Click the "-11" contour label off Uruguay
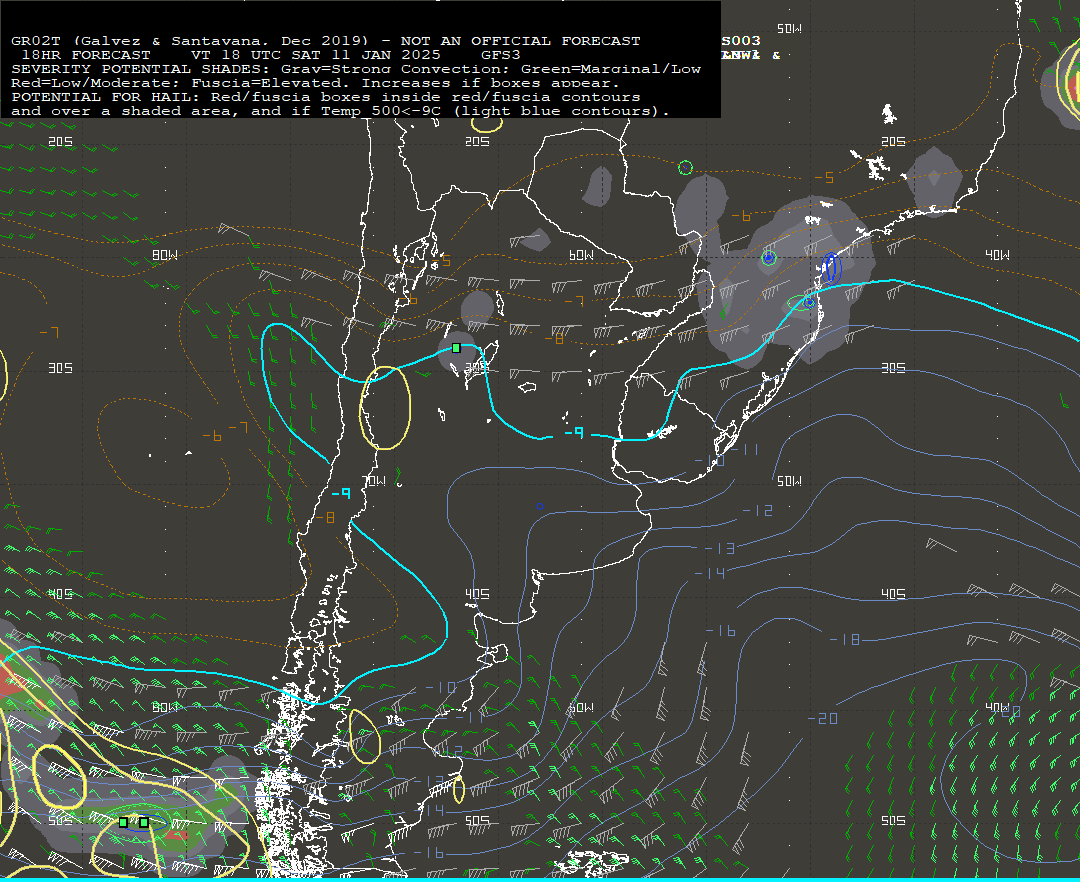 (745, 450)
